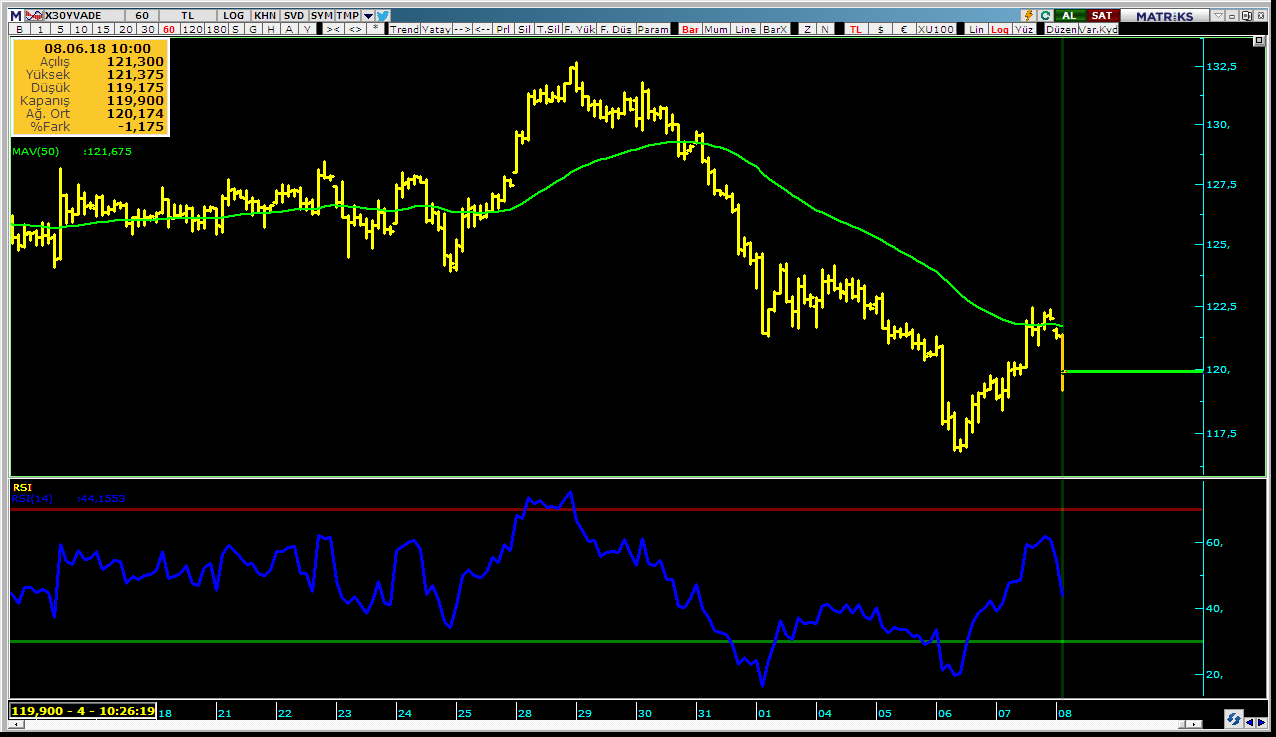
Task: Open the chart symbol icon beside X30YVADE
Action: tap(34, 16)
